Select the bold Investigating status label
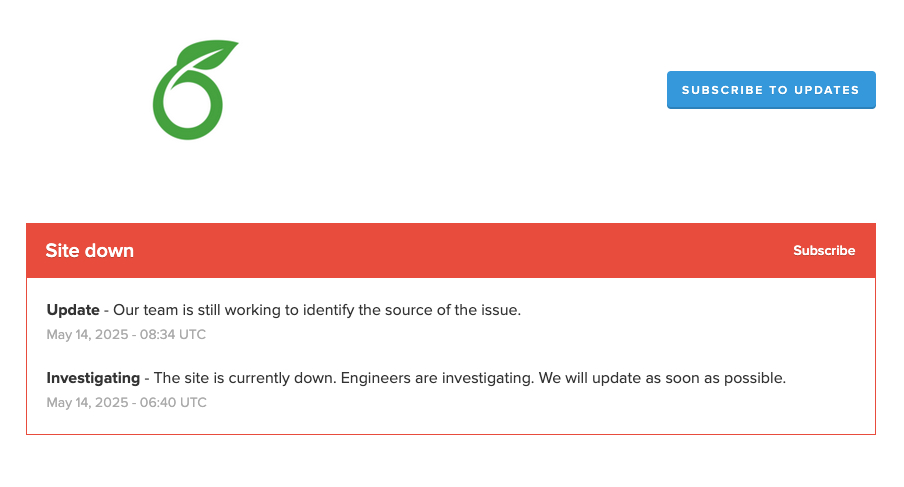This screenshot has height=487, width=904. (x=93, y=378)
